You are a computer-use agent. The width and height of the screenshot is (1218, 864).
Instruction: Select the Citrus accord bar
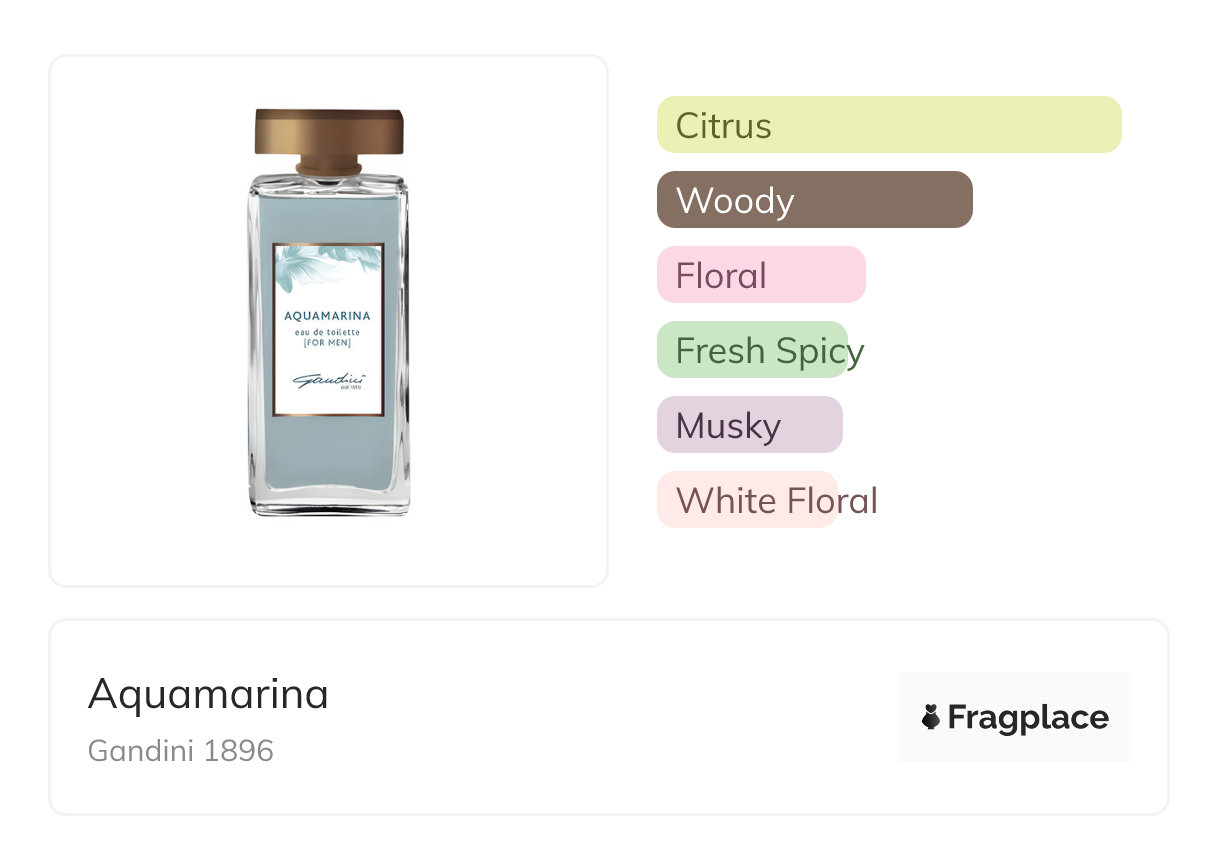(x=888, y=125)
